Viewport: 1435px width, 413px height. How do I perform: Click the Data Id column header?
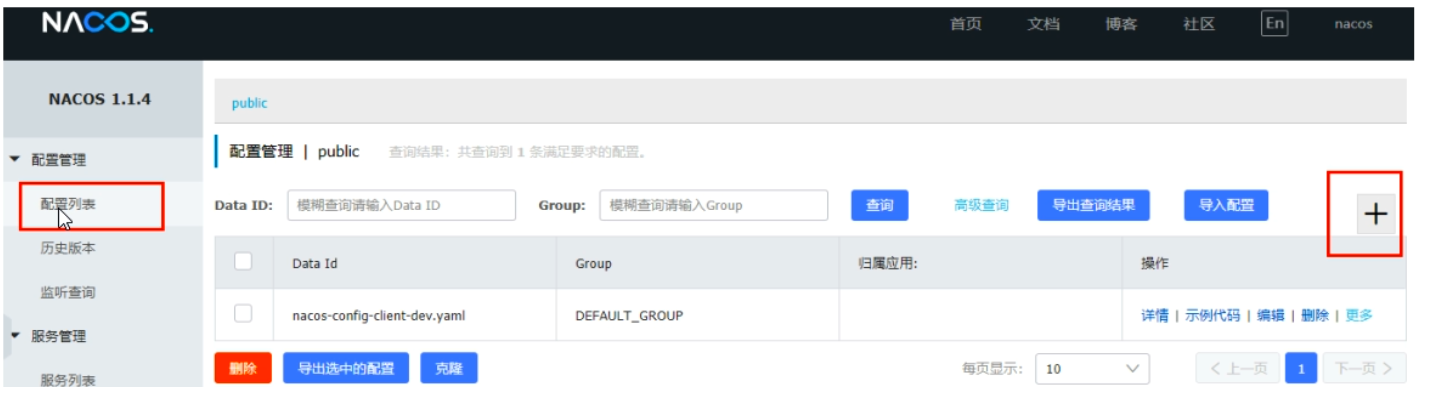[x=415, y=263]
